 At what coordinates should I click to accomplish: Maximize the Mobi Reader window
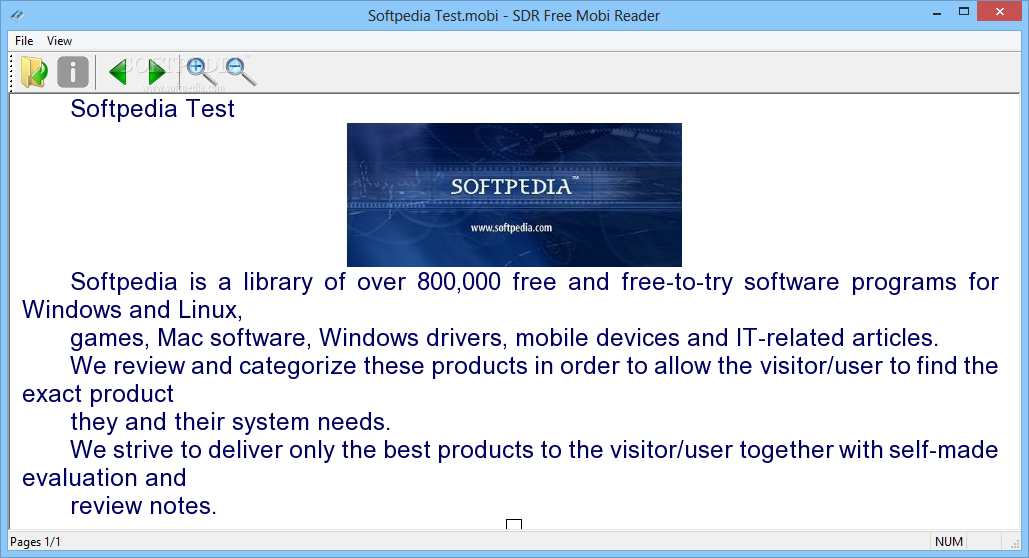tap(963, 12)
